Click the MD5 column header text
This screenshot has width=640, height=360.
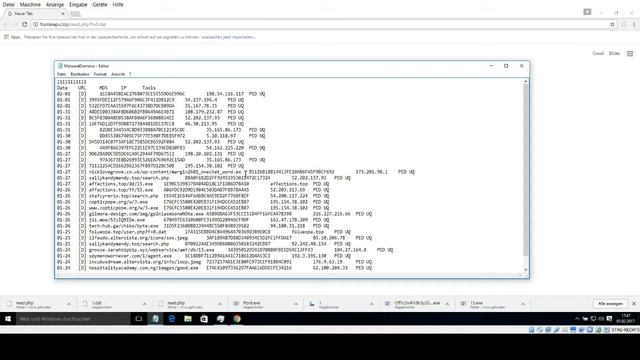pyautogui.click(x=104, y=88)
